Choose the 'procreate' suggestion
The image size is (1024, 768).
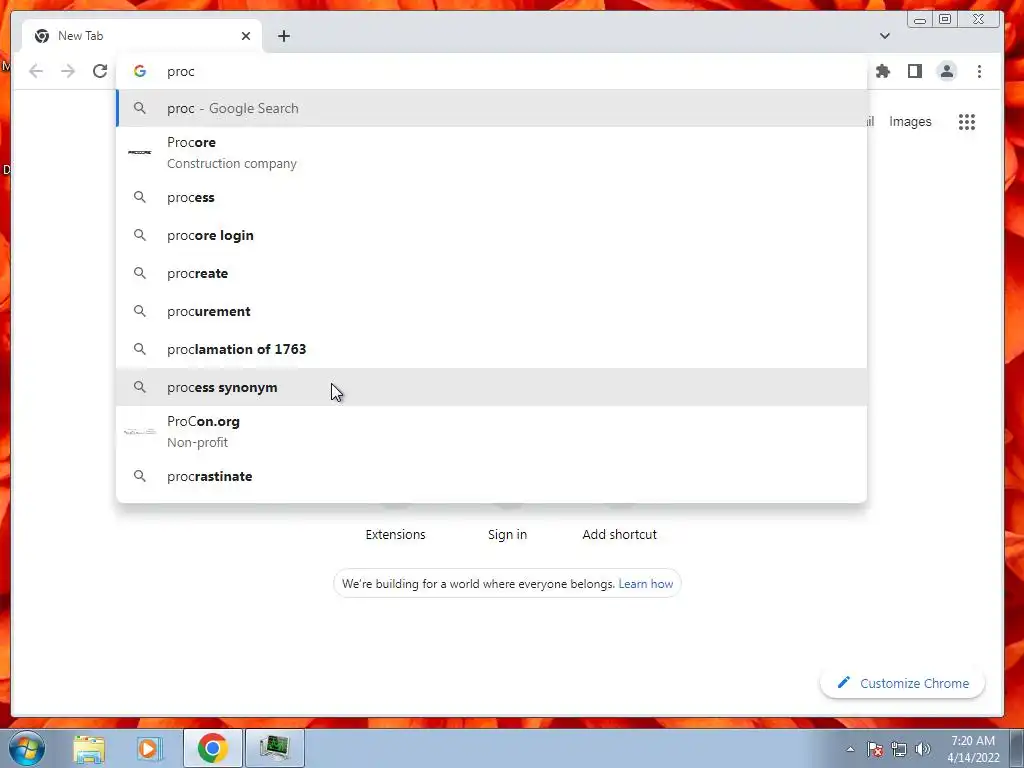click(x=492, y=273)
